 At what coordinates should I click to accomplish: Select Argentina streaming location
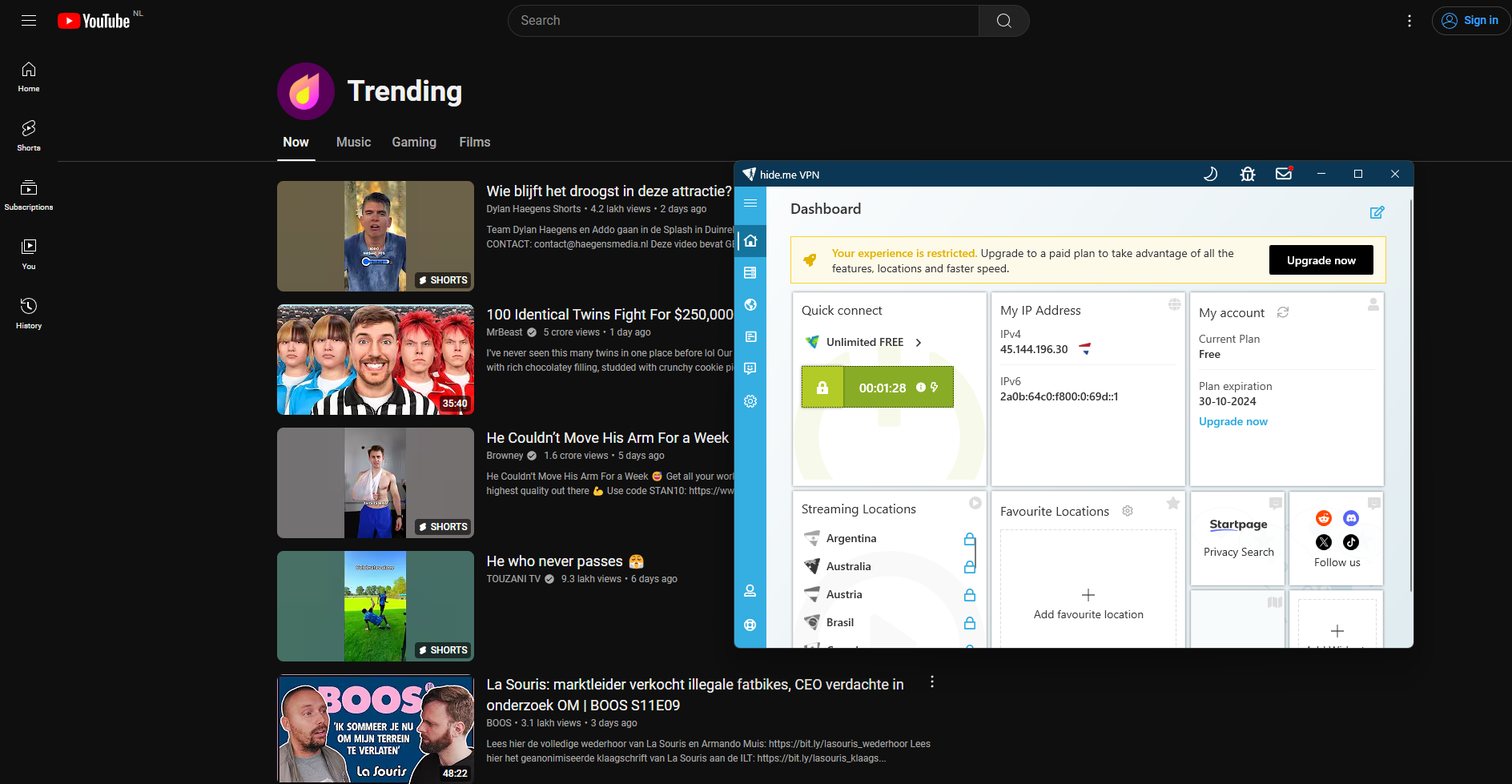851,539
